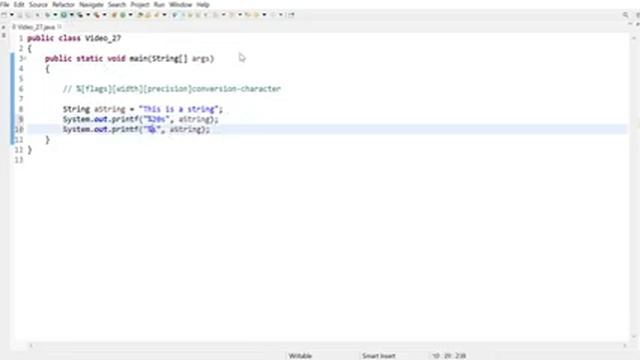The image size is (640, 360).
Task: Run the program with green Run icon
Action: (64, 15)
